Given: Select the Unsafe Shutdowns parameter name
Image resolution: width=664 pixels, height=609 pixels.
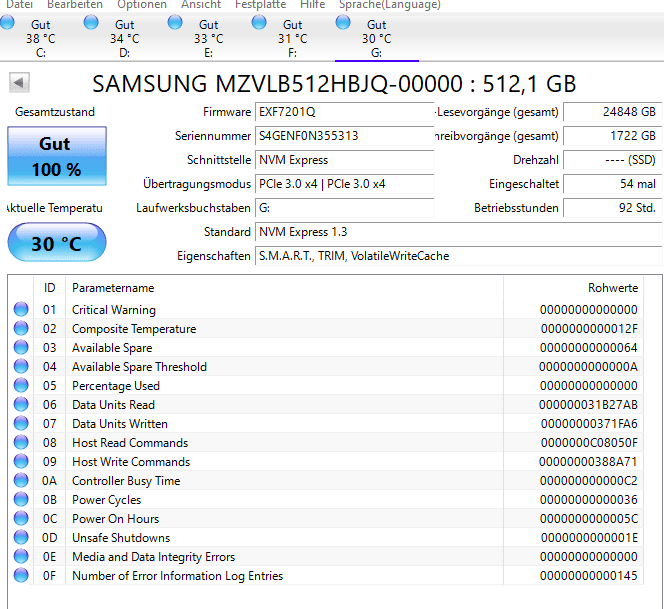Looking at the screenshot, I should (x=121, y=538).
